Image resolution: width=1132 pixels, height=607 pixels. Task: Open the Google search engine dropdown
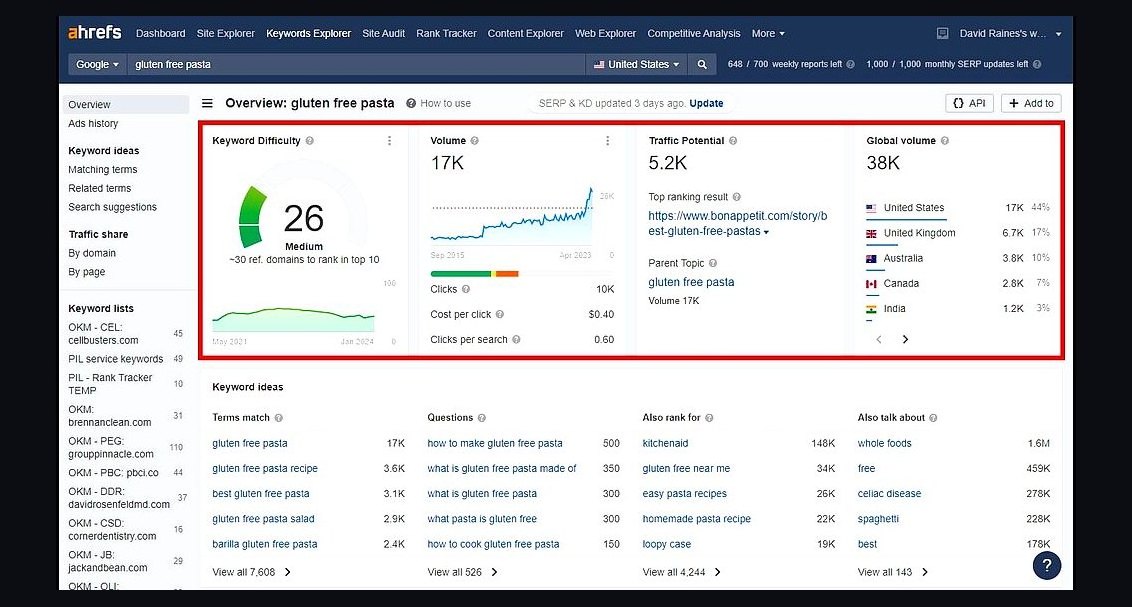click(97, 64)
